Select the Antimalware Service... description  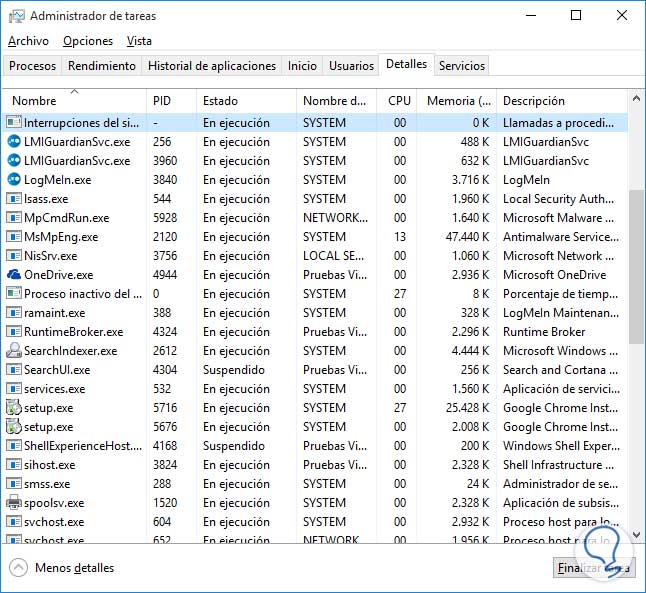pos(561,237)
